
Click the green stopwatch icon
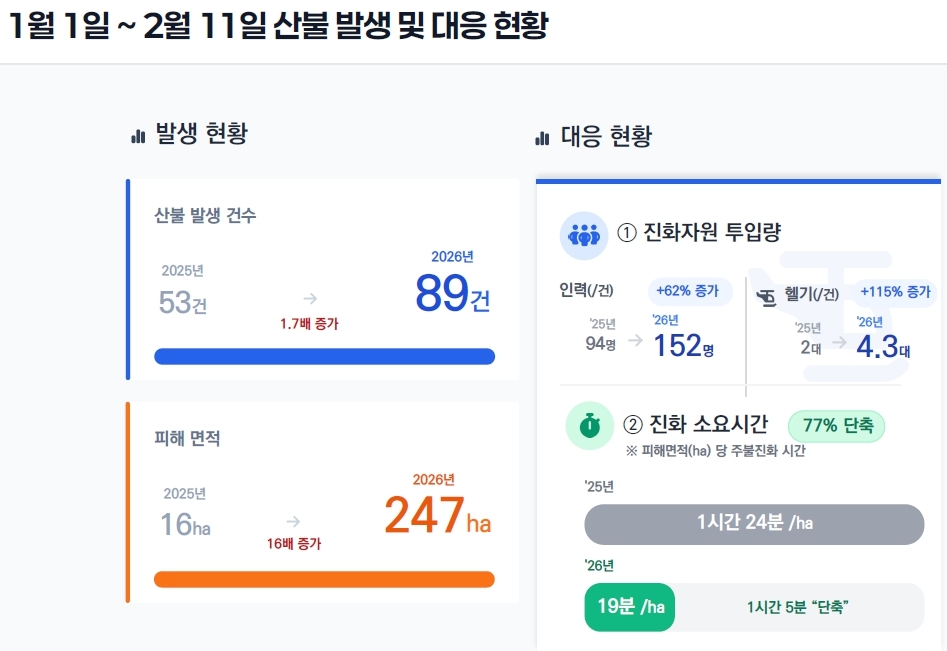click(589, 426)
